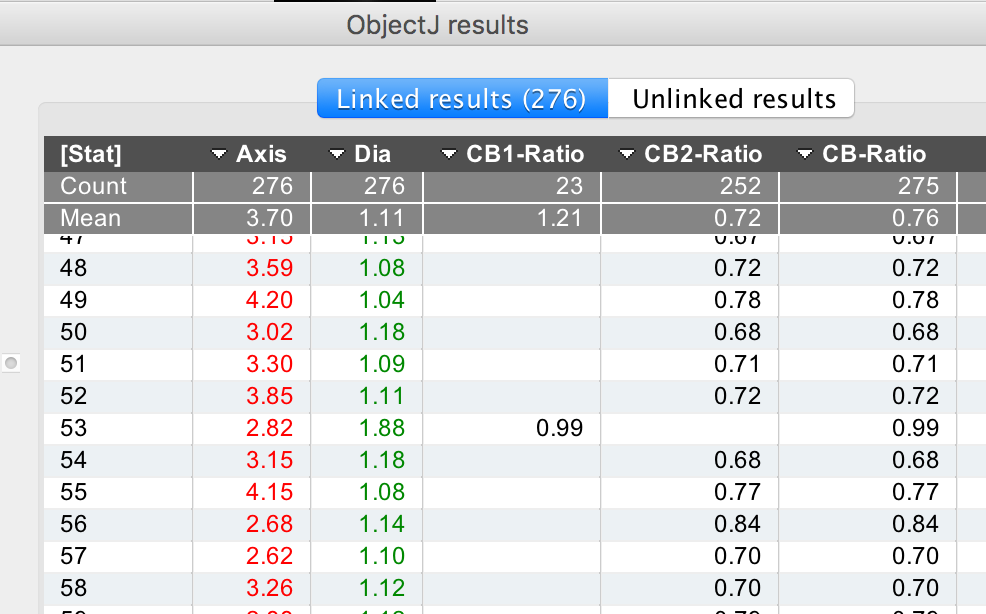Open the Unlinked results tab
This screenshot has width=986, height=614.
pyautogui.click(x=732, y=99)
